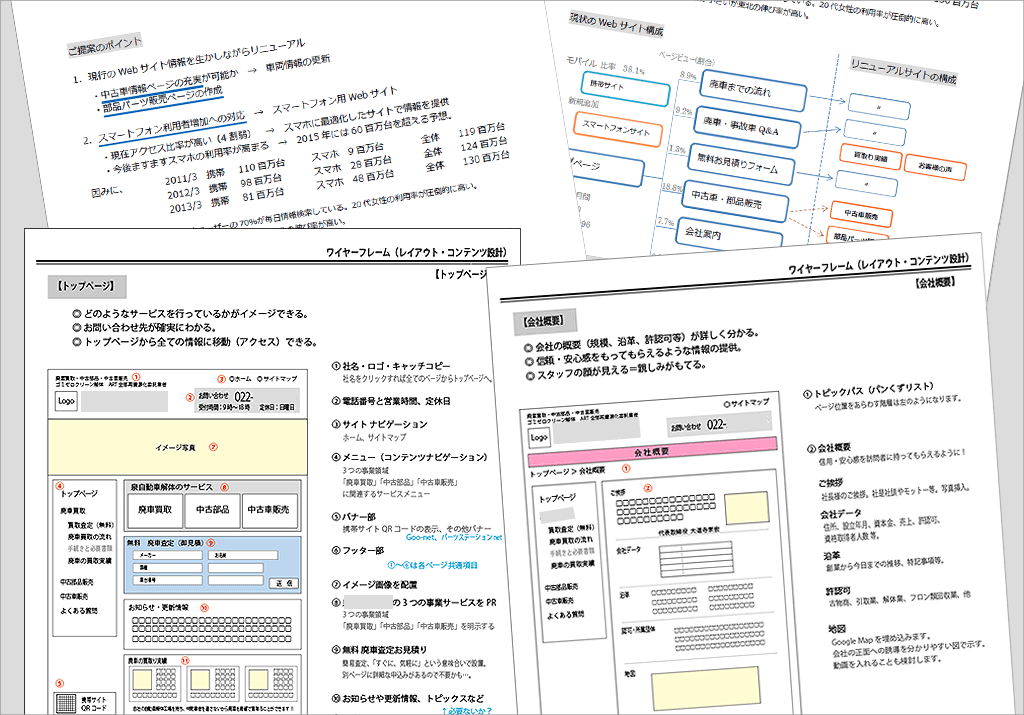Click トップページ in the breadcrumb trail
The height and width of the screenshot is (715, 1024).
[551, 470]
